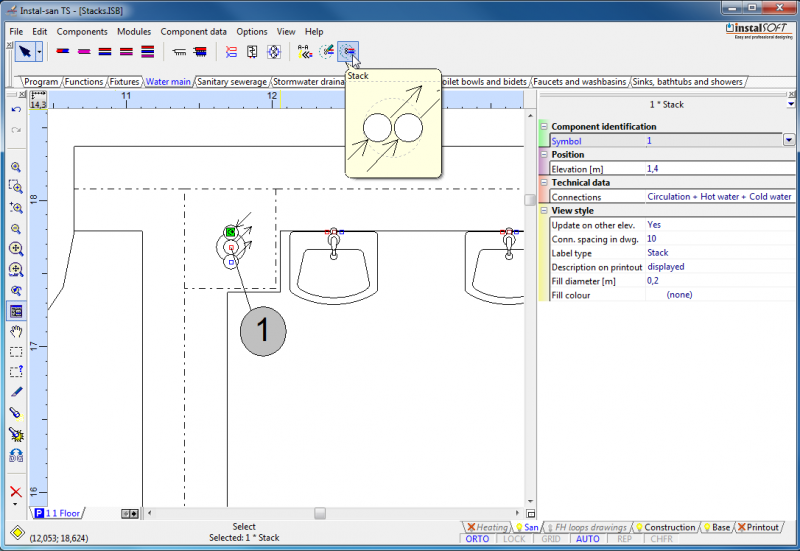Open the Sinks, bathtubs and showers tab
The height and width of the screenshot is (551, 800).
688,82
